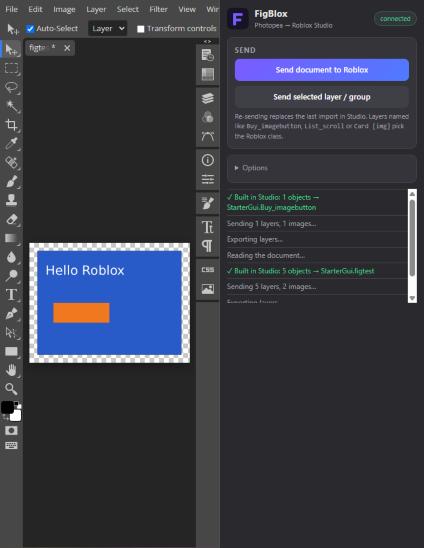Select the Gradient tool

click(11, 238)
